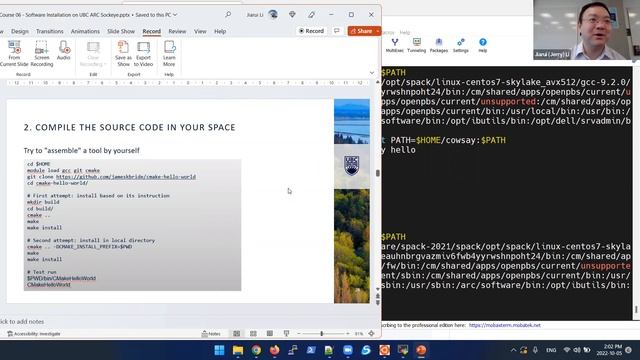This screenshot has height=360, width=640.
Task: Start Slide Show from status bar
Action: click(287, 333)
